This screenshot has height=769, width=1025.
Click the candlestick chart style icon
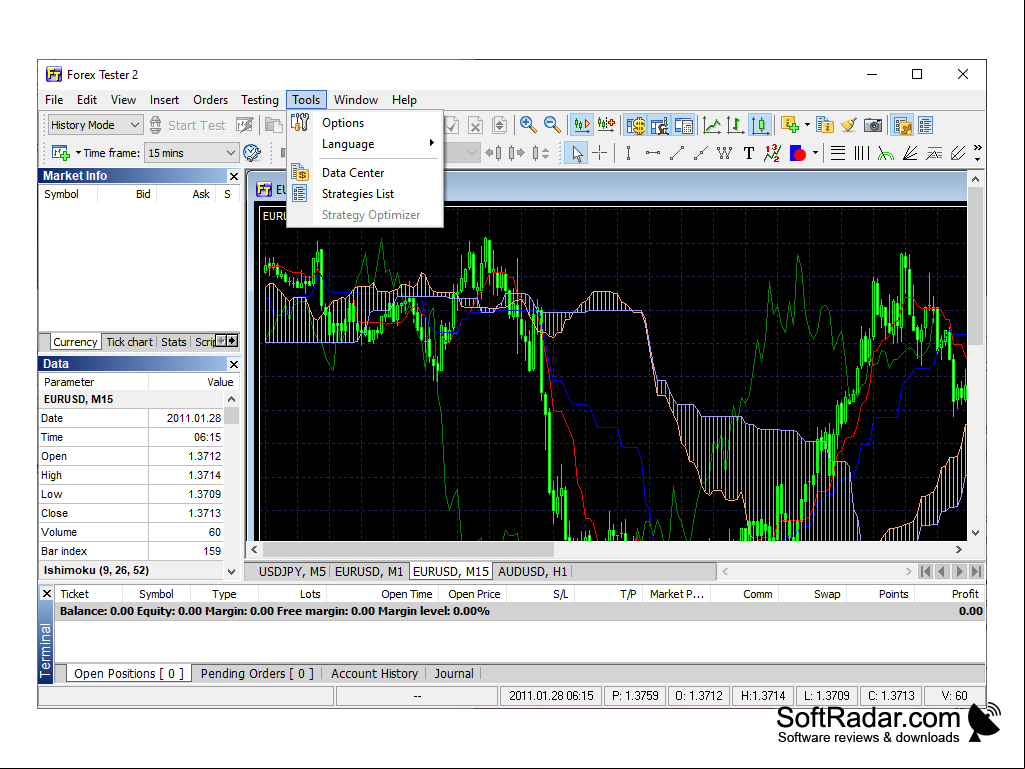point(760,125)
